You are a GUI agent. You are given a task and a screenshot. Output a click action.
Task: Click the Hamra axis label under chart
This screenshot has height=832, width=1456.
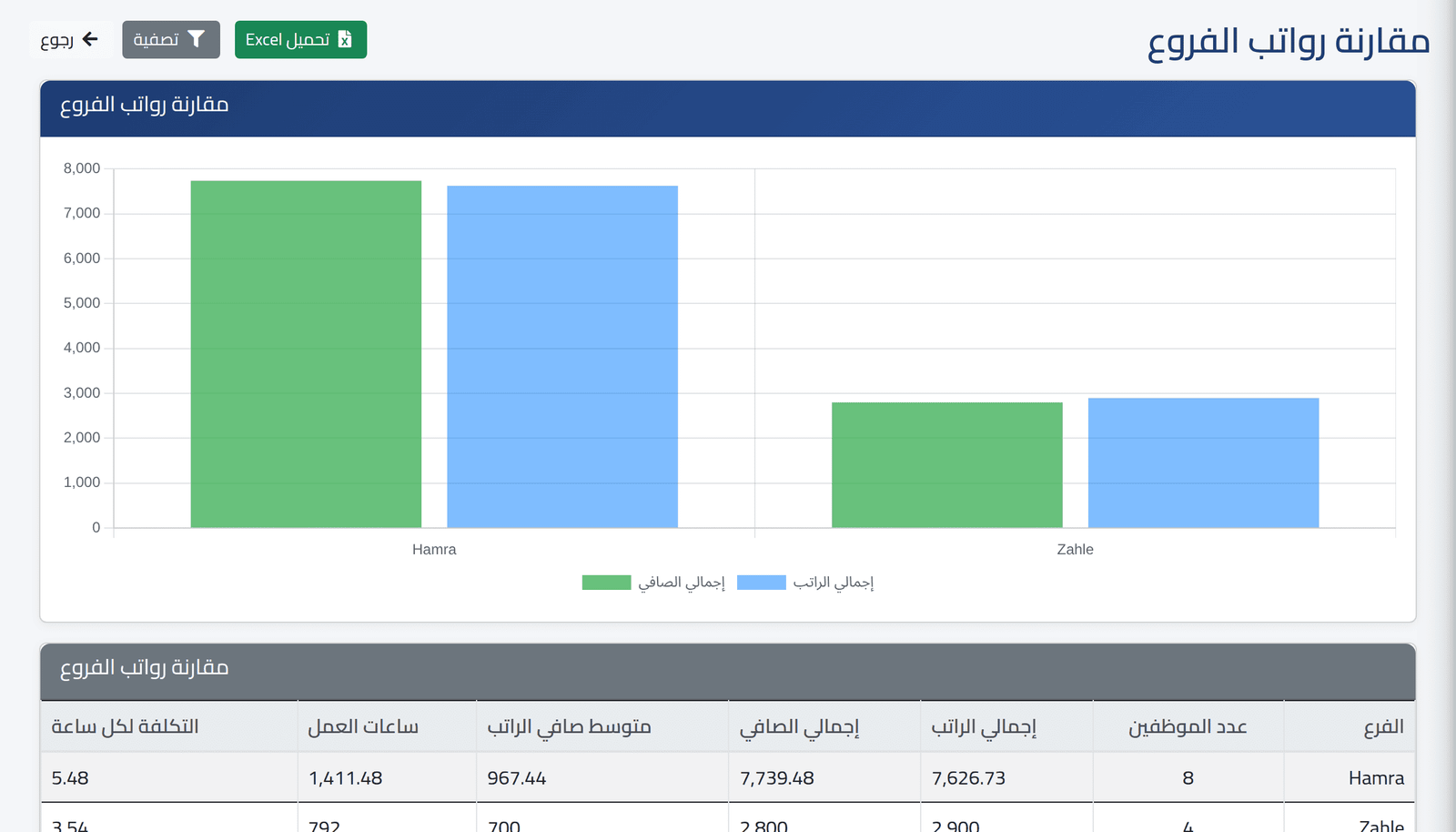point(434,550)
